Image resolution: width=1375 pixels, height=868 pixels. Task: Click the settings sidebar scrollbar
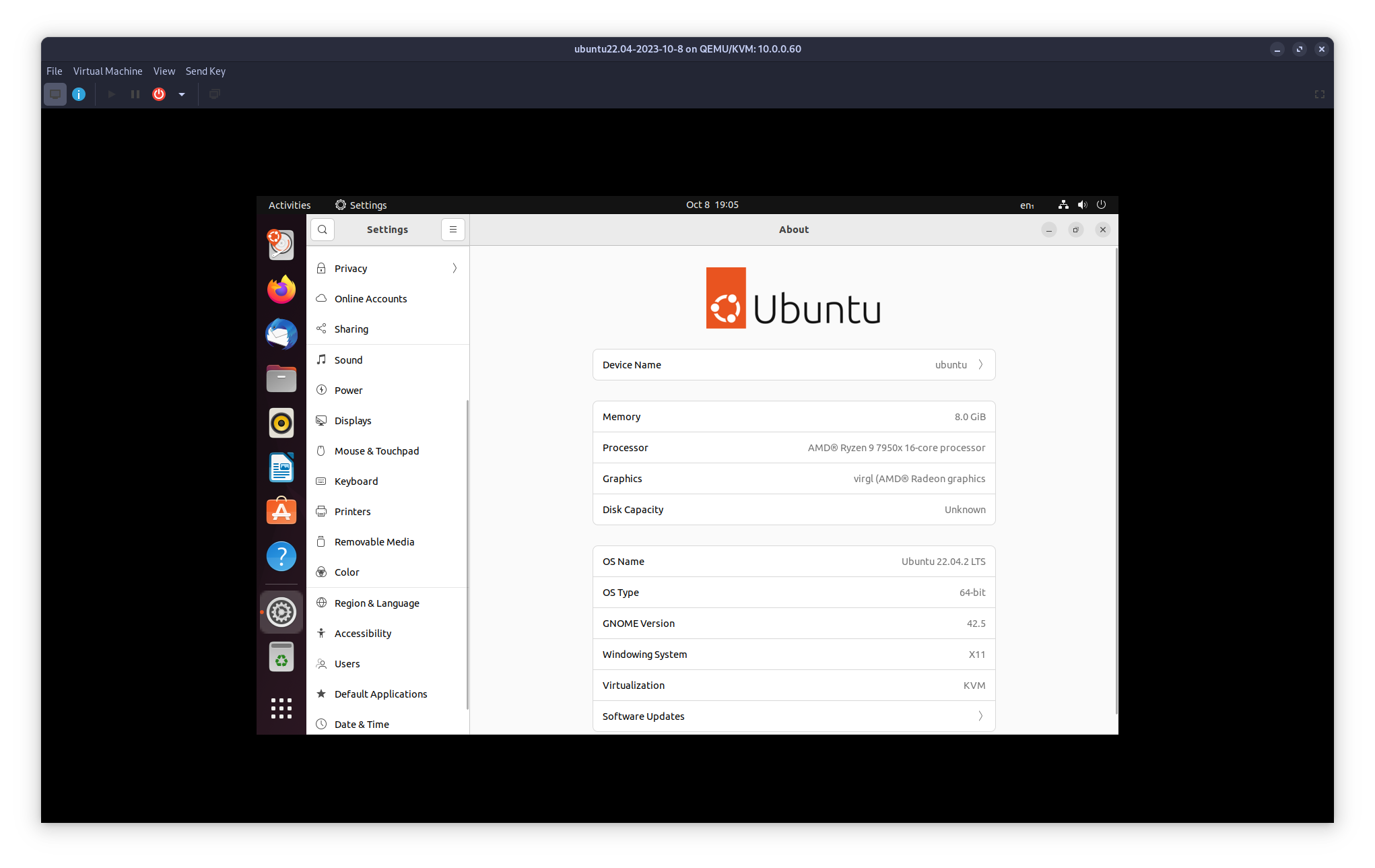pyautogui.click(x=467, y=552)
